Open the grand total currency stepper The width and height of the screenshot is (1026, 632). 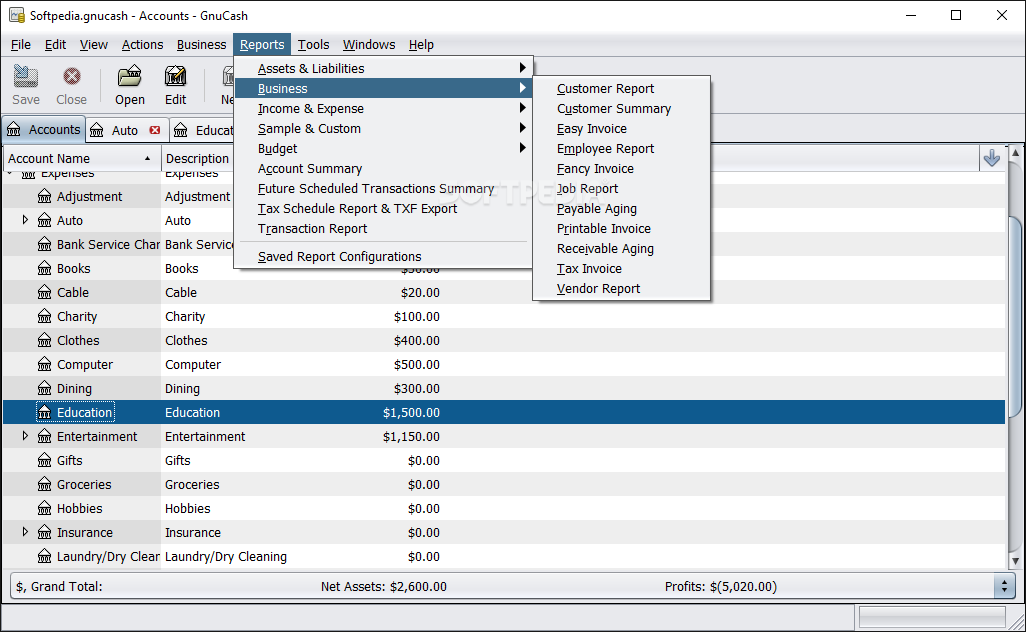1004,586
